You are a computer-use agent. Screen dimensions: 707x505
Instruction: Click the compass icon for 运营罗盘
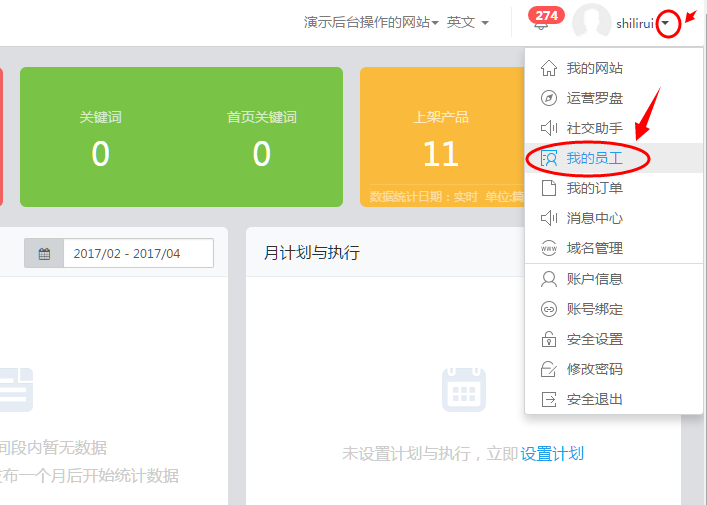[548, 98]
